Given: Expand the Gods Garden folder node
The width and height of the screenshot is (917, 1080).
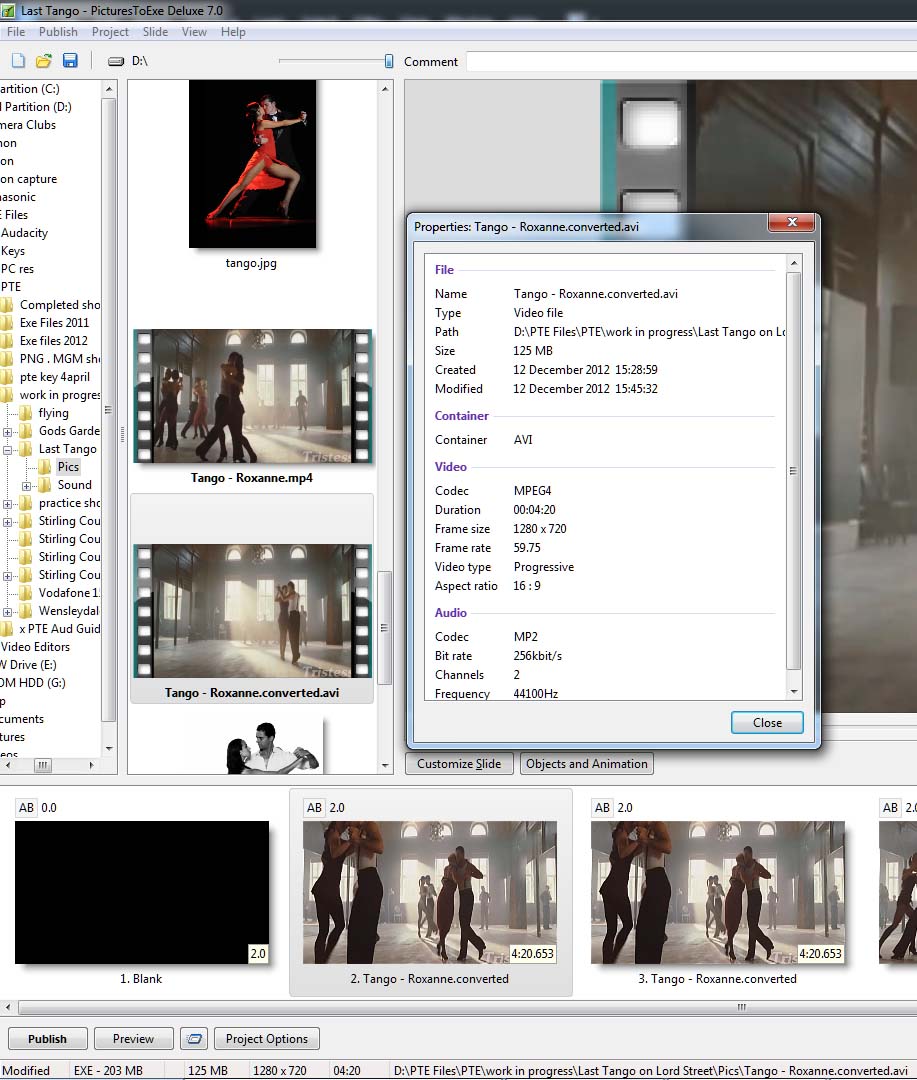Looking at the screenshot, I should pyautogui.click(x=8, y=432).
